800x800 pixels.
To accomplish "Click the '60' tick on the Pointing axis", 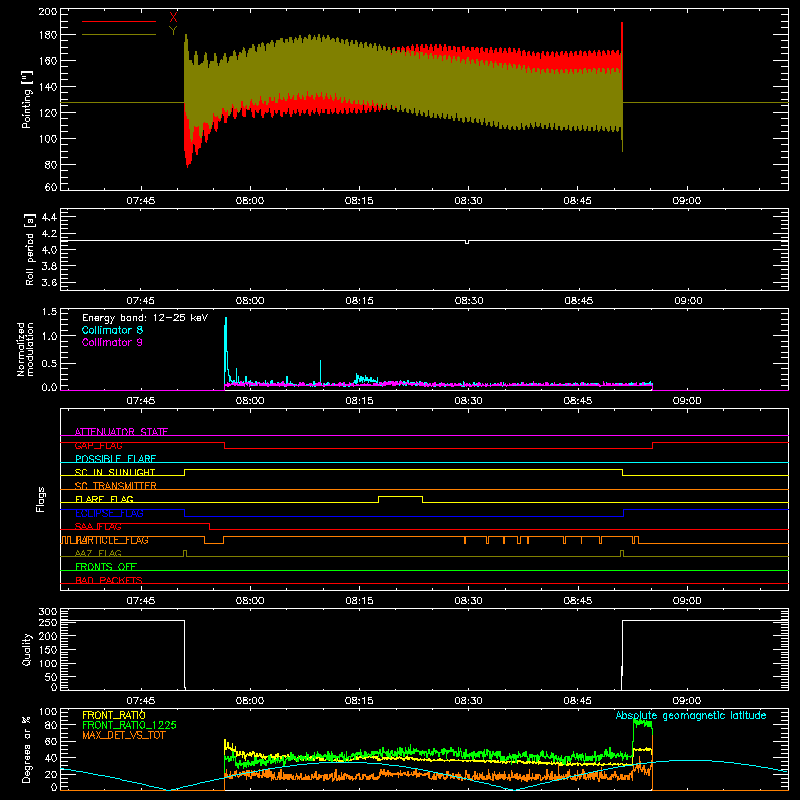I will [51, 187].
